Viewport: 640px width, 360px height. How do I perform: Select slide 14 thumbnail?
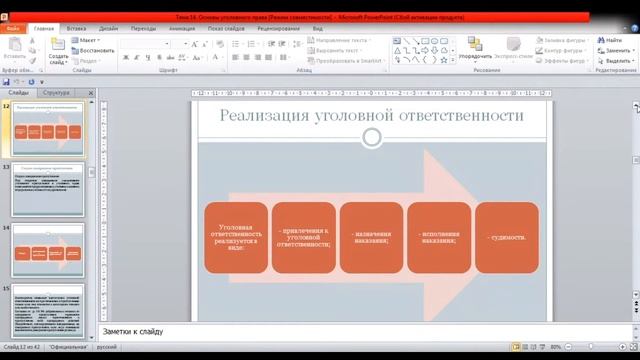tap(48, 250)
